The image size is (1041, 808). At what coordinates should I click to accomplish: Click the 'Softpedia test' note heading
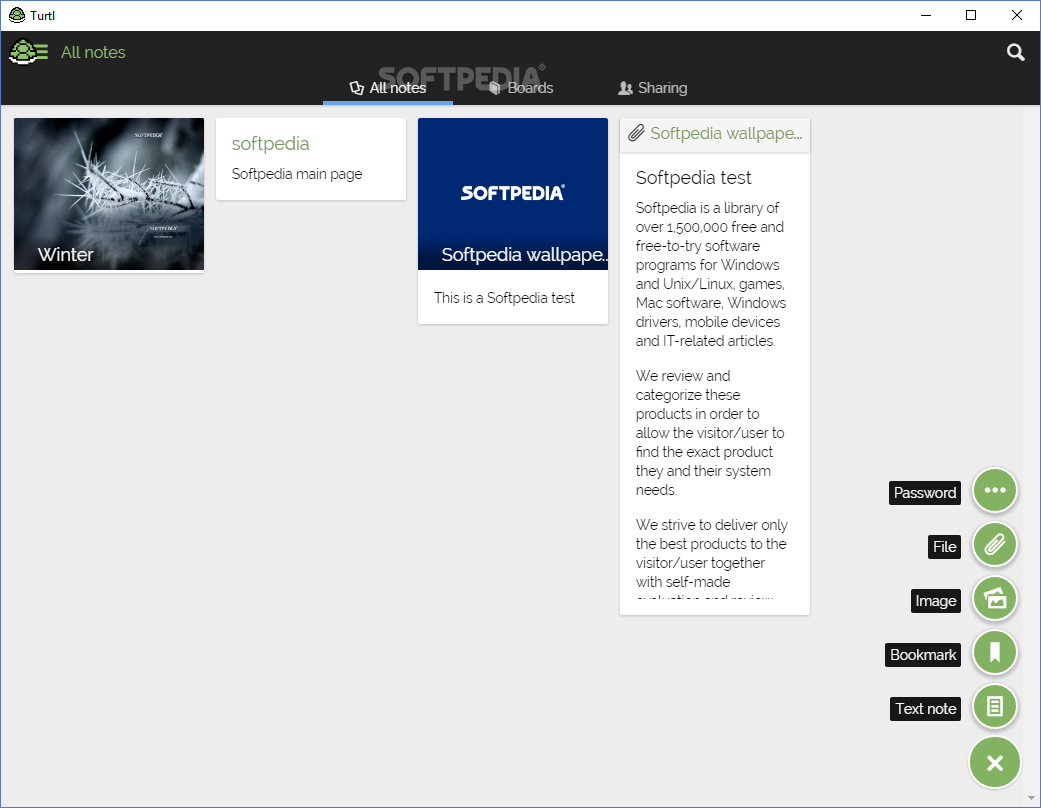pyautogui.click(x=693, y=177)
